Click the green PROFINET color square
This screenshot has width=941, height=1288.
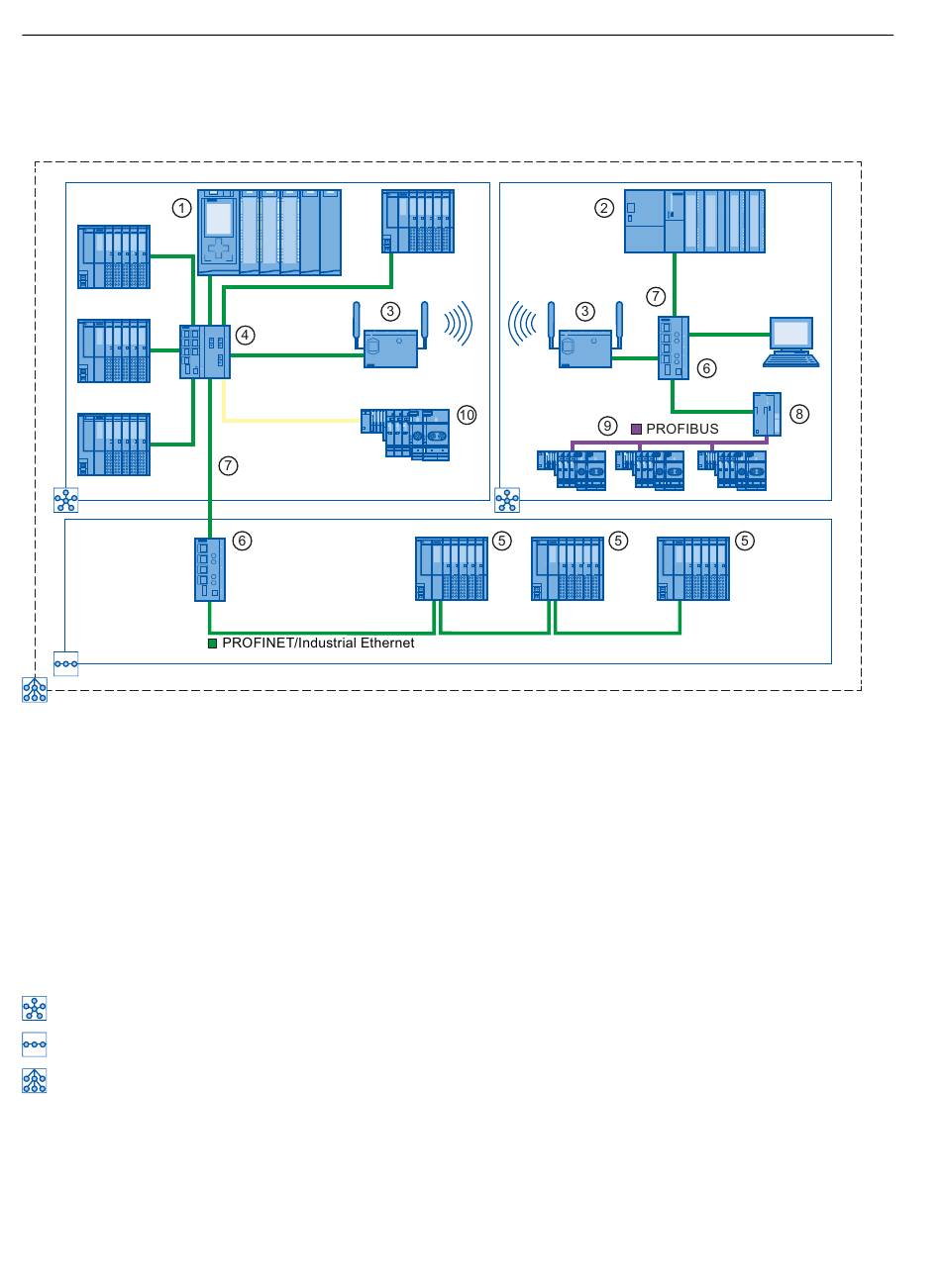click(x=212, y=644)
